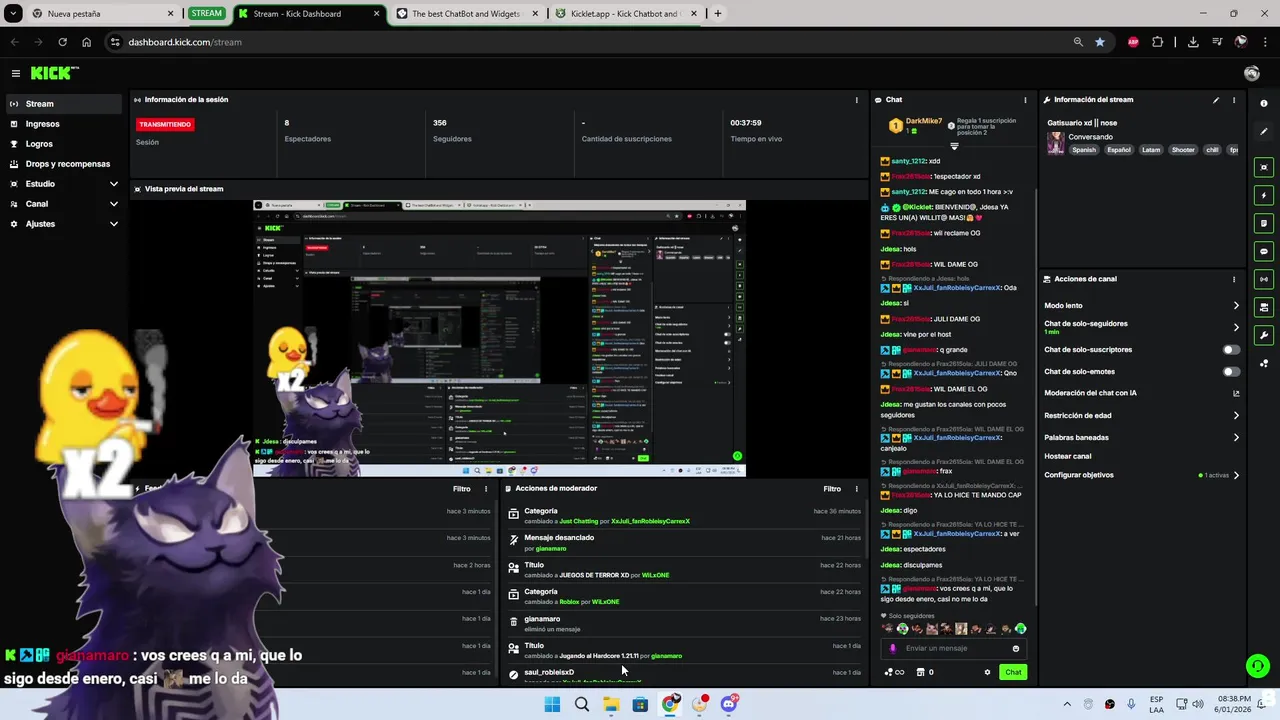Image resolution: width=1280 pixels, height=720 pixels.
Task: Click the info icon in right sidebar
Action: [1264, 103]
